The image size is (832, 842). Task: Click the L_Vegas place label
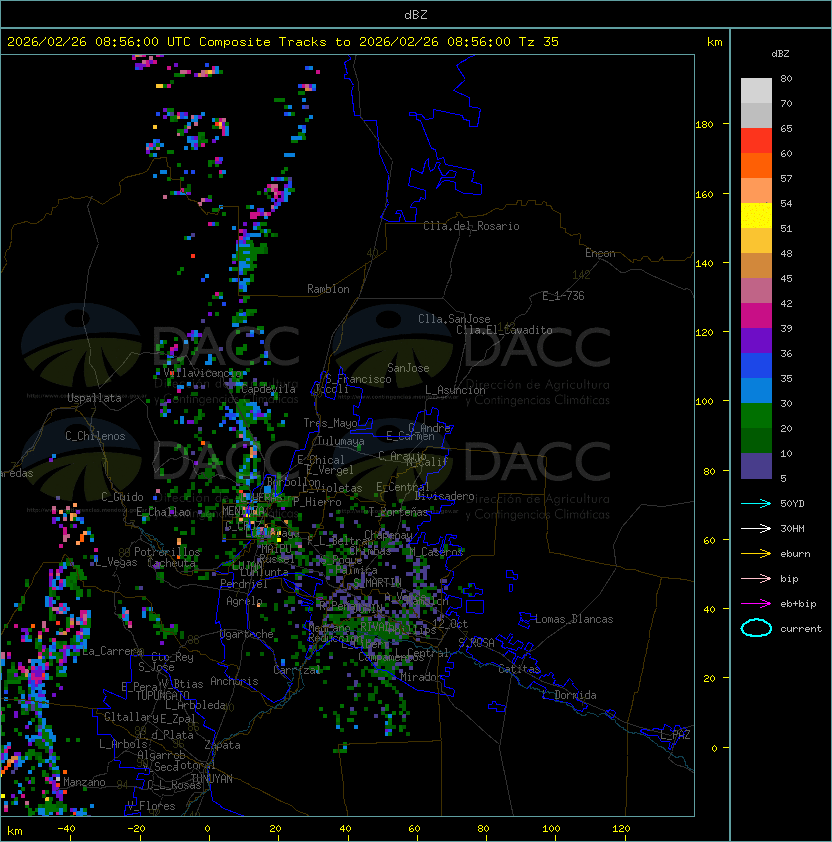point(115,562)
